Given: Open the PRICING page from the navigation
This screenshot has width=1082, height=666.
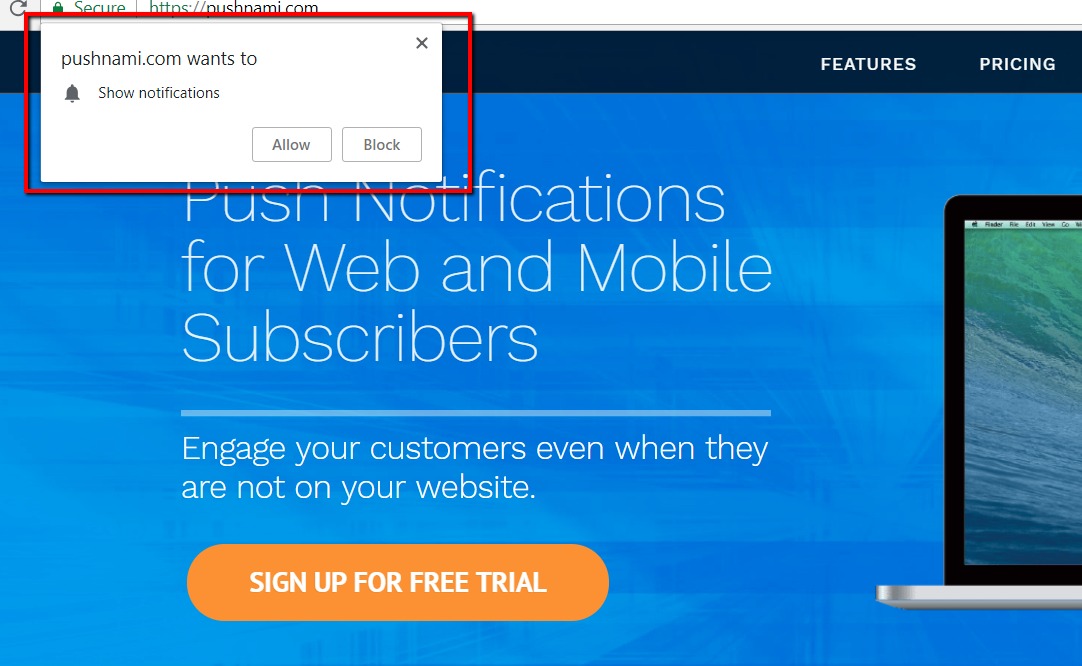Looking at the screenshot, I should click(x=1017, y=64).
